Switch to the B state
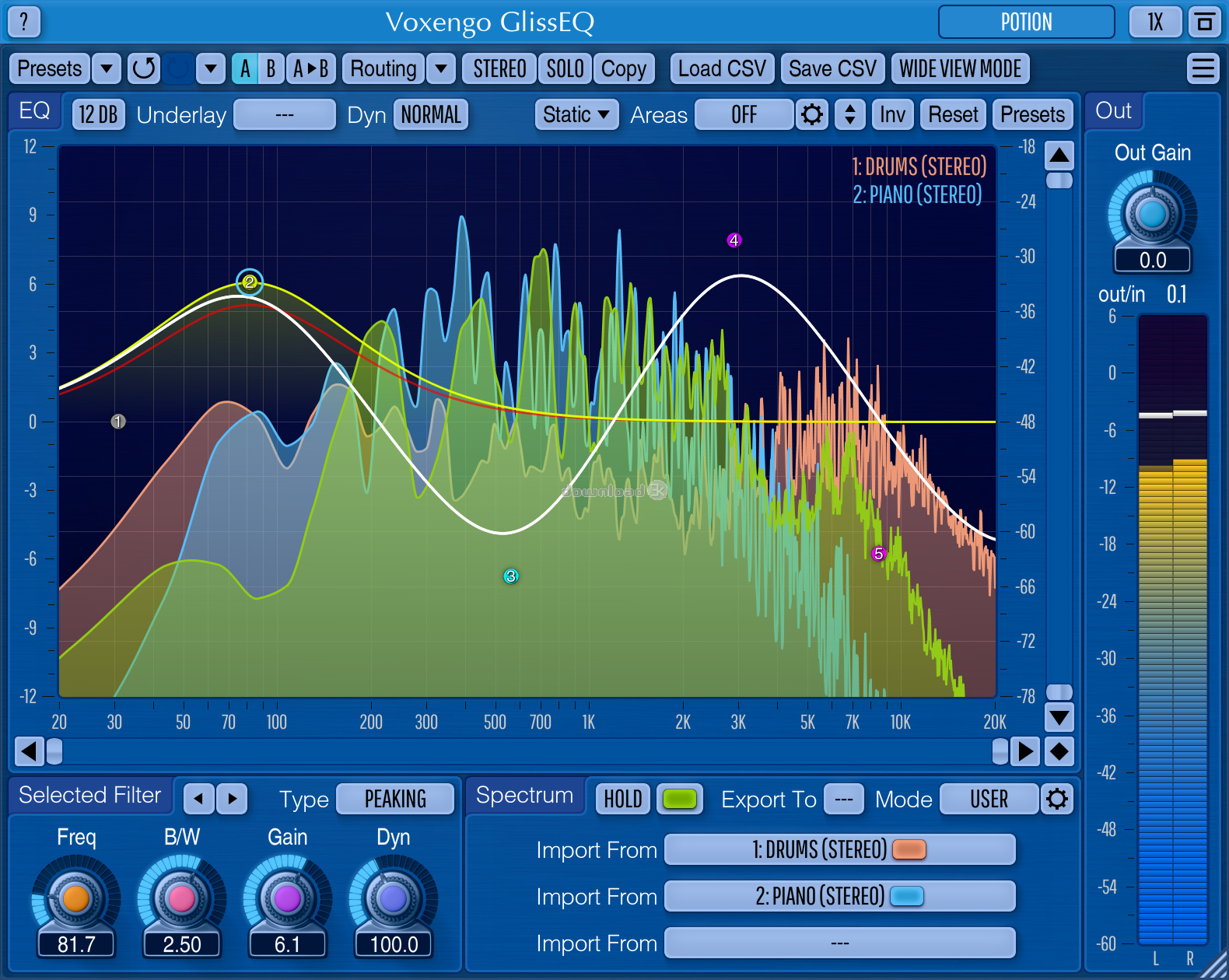 click(x=271, y=68)
